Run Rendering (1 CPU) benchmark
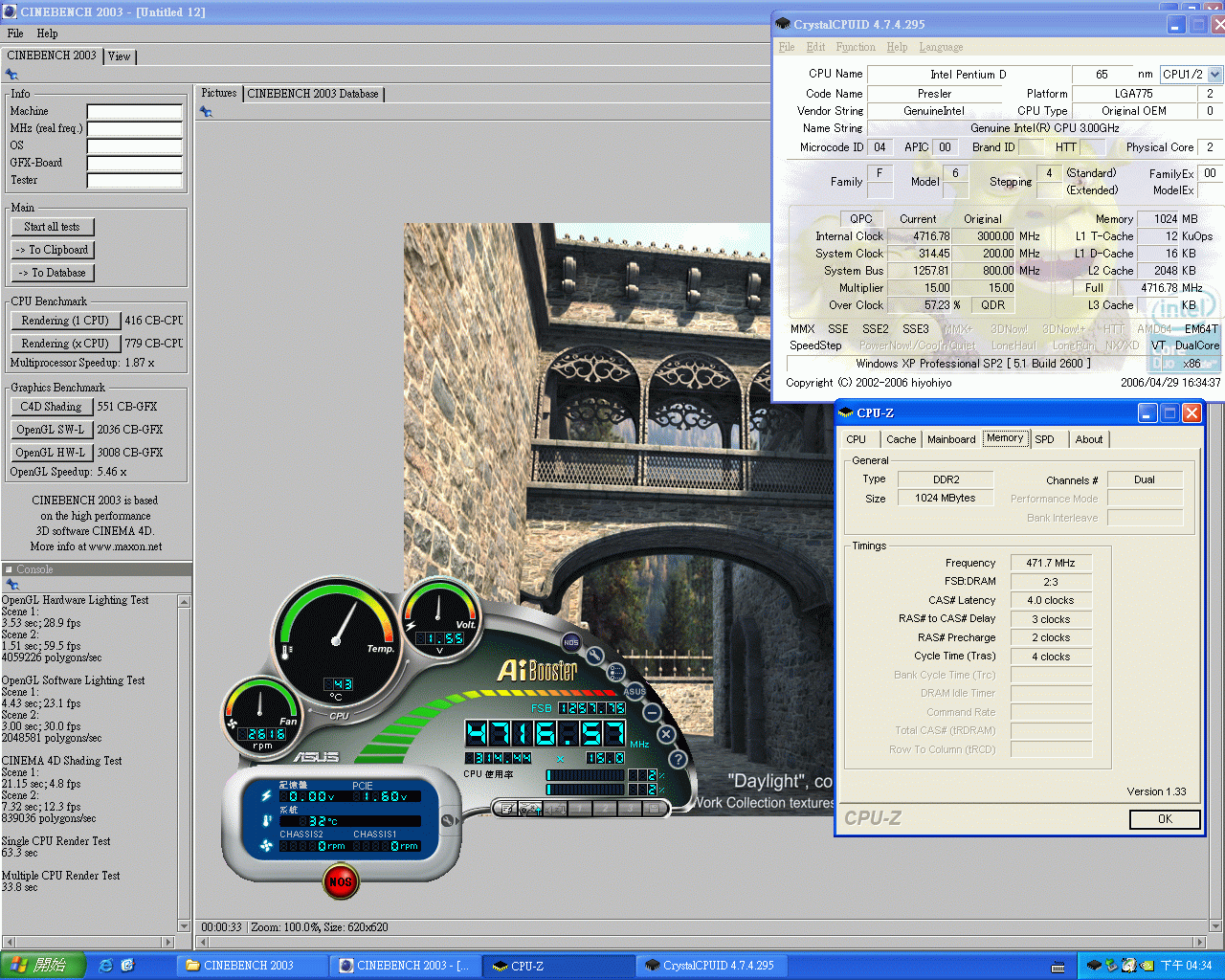This screenshot has height=980, width=1225. [x=65, y=321]
